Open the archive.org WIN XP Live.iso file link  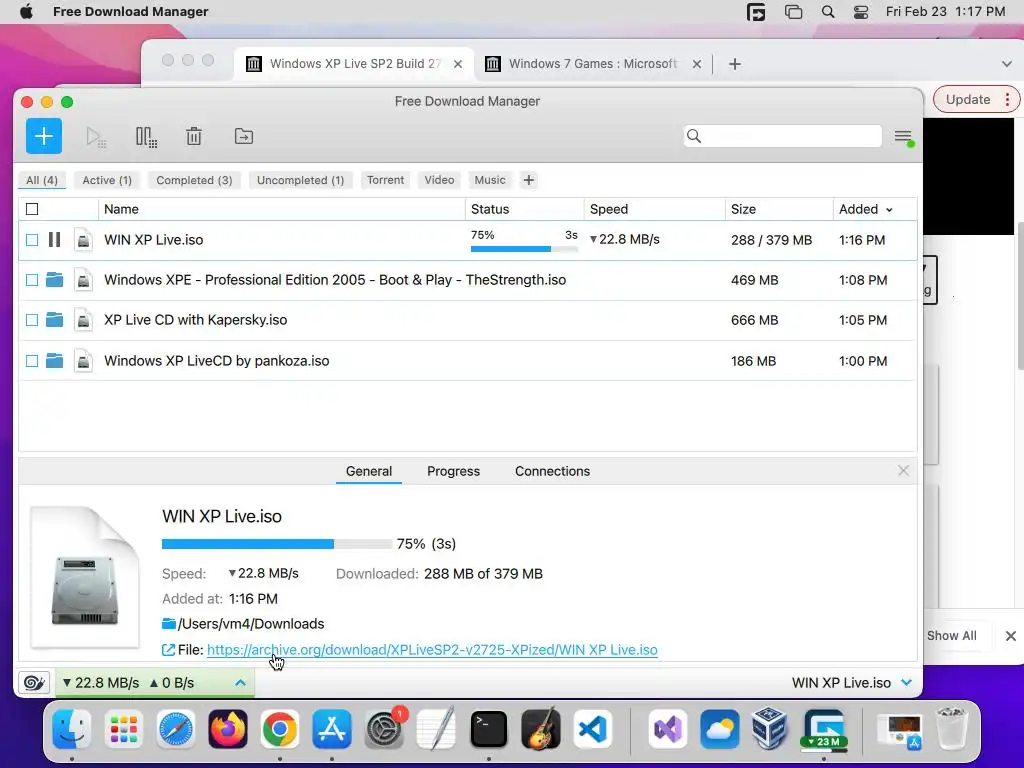[x=432, y=650]
